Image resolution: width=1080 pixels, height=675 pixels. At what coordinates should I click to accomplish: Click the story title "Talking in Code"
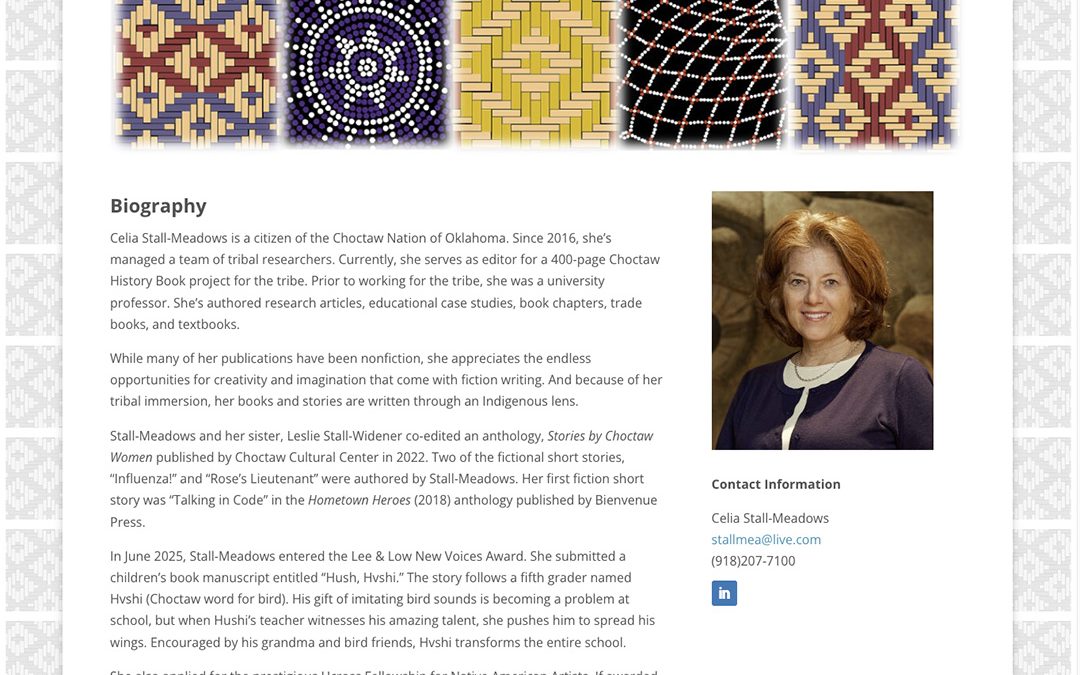(x=226, y=500)
